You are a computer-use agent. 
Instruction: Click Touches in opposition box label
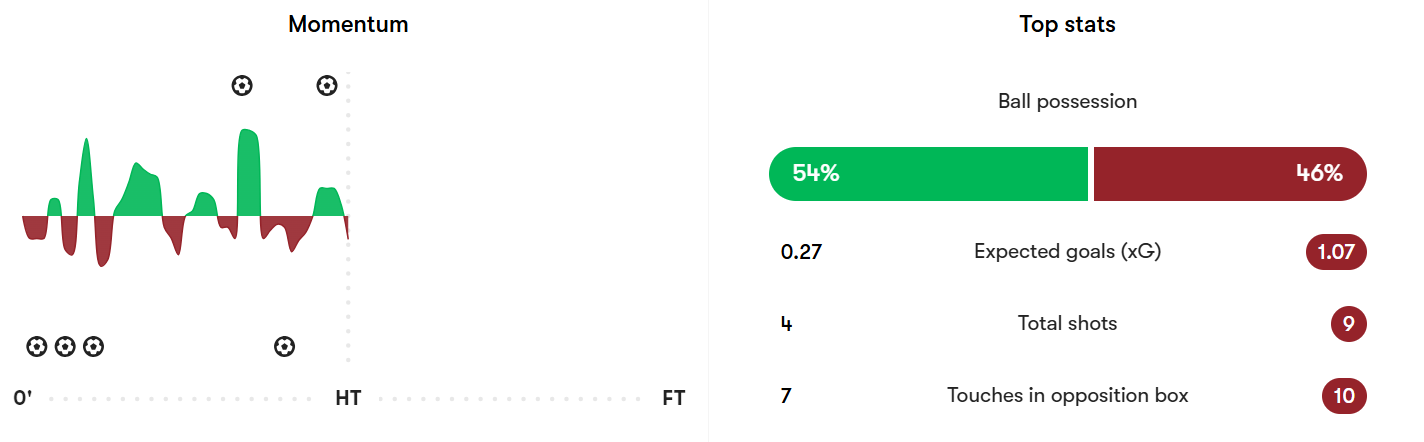(1067, 396)
